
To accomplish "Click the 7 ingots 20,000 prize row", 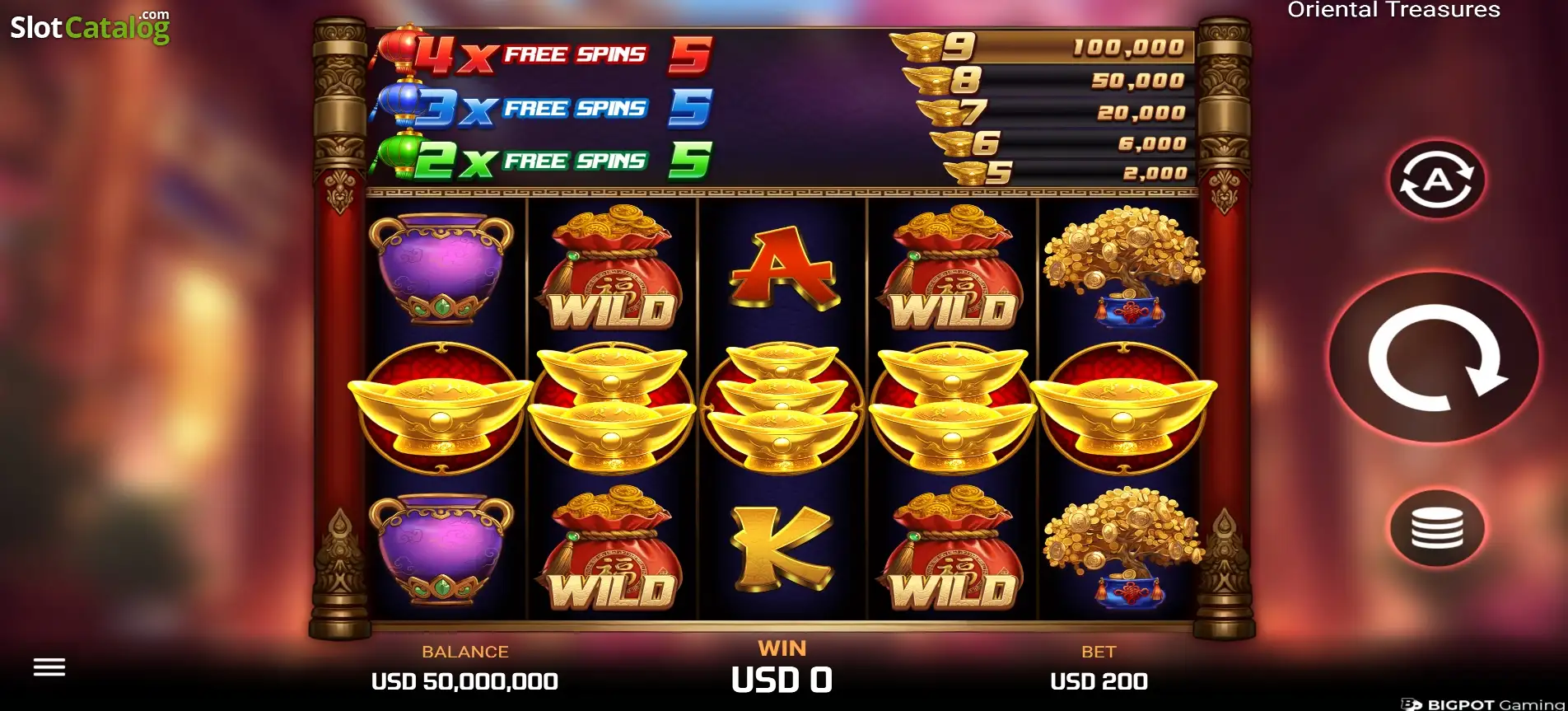I will (1053, 112).
